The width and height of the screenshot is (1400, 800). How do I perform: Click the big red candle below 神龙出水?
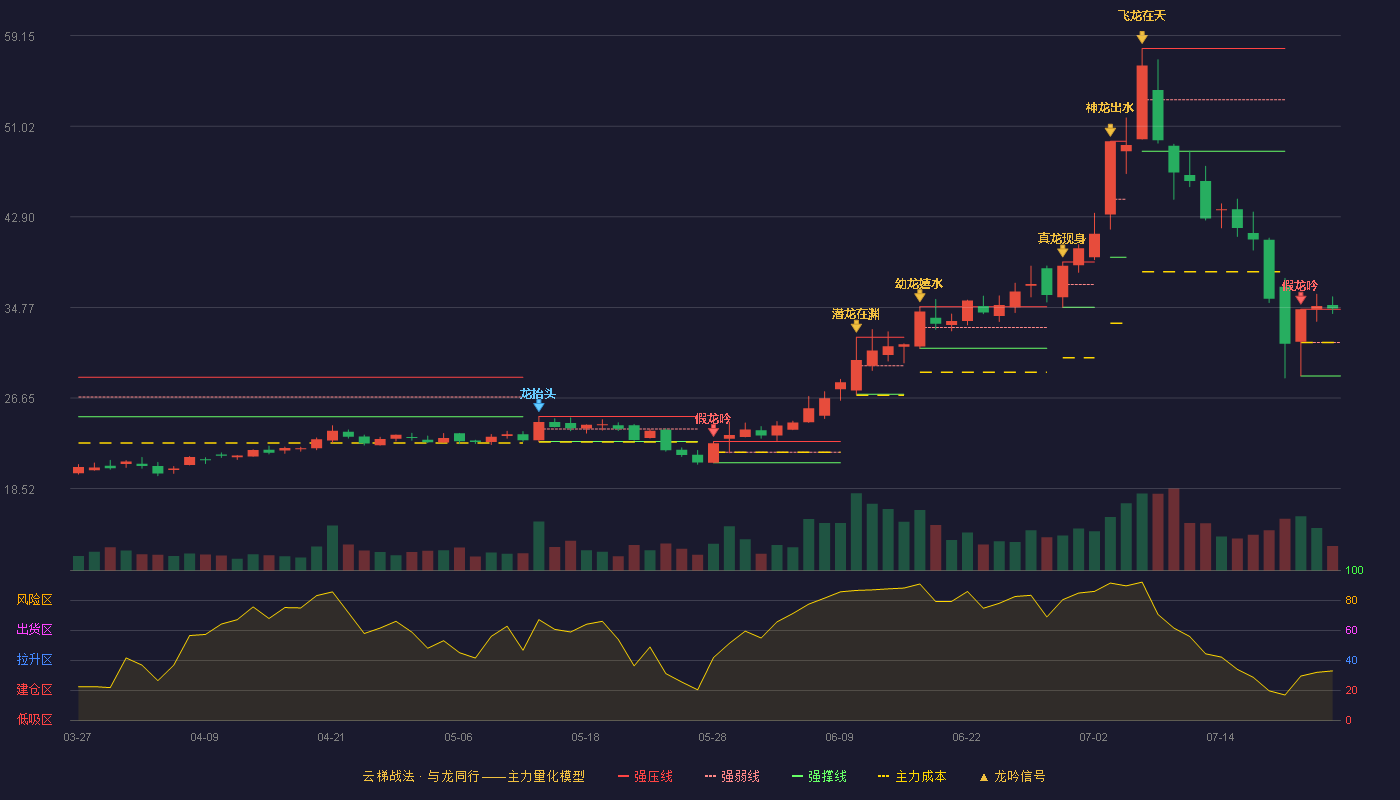coord(1110,178)
